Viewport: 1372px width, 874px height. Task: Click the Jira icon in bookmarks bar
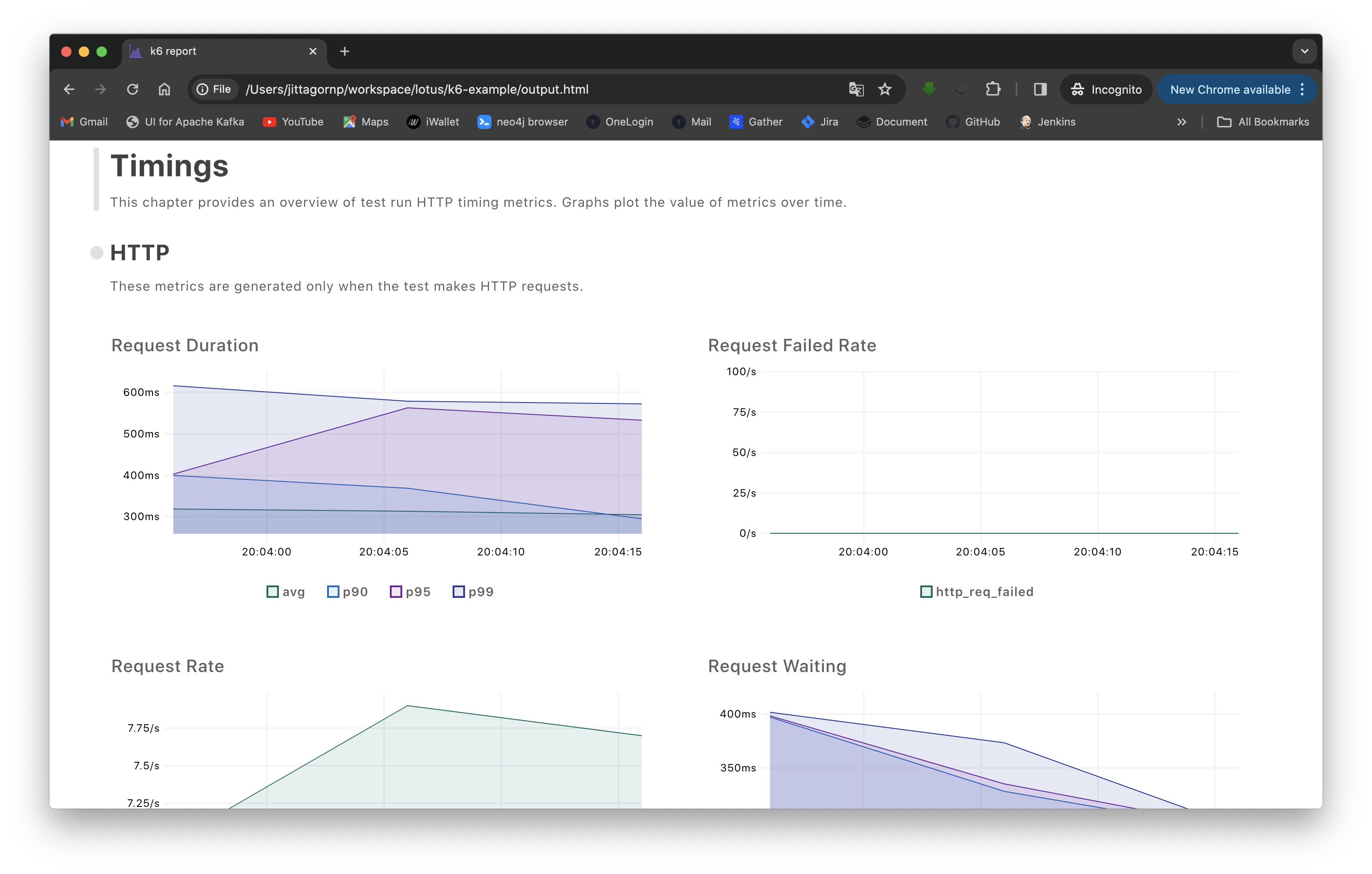click(808, 121)
